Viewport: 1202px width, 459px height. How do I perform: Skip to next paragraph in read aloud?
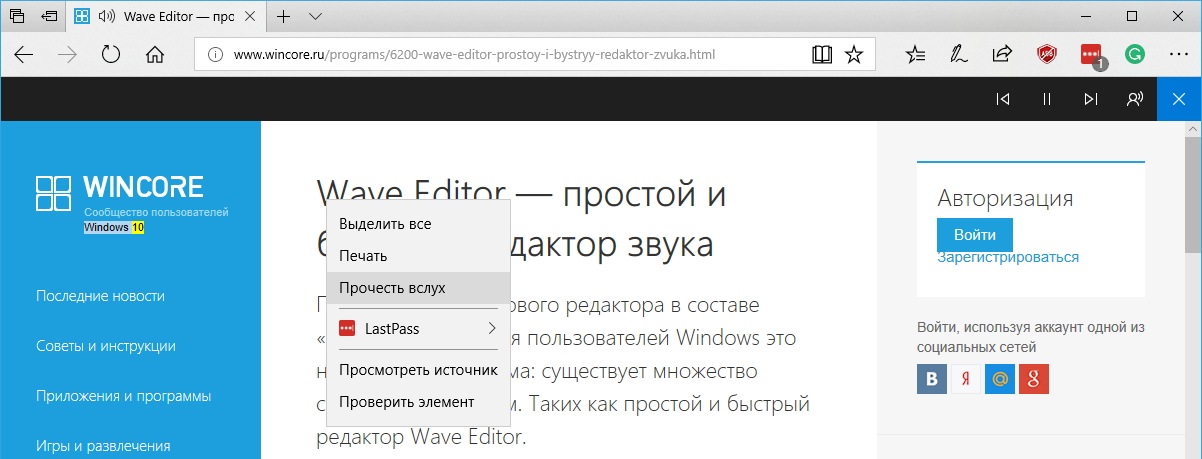(1091, 98)
